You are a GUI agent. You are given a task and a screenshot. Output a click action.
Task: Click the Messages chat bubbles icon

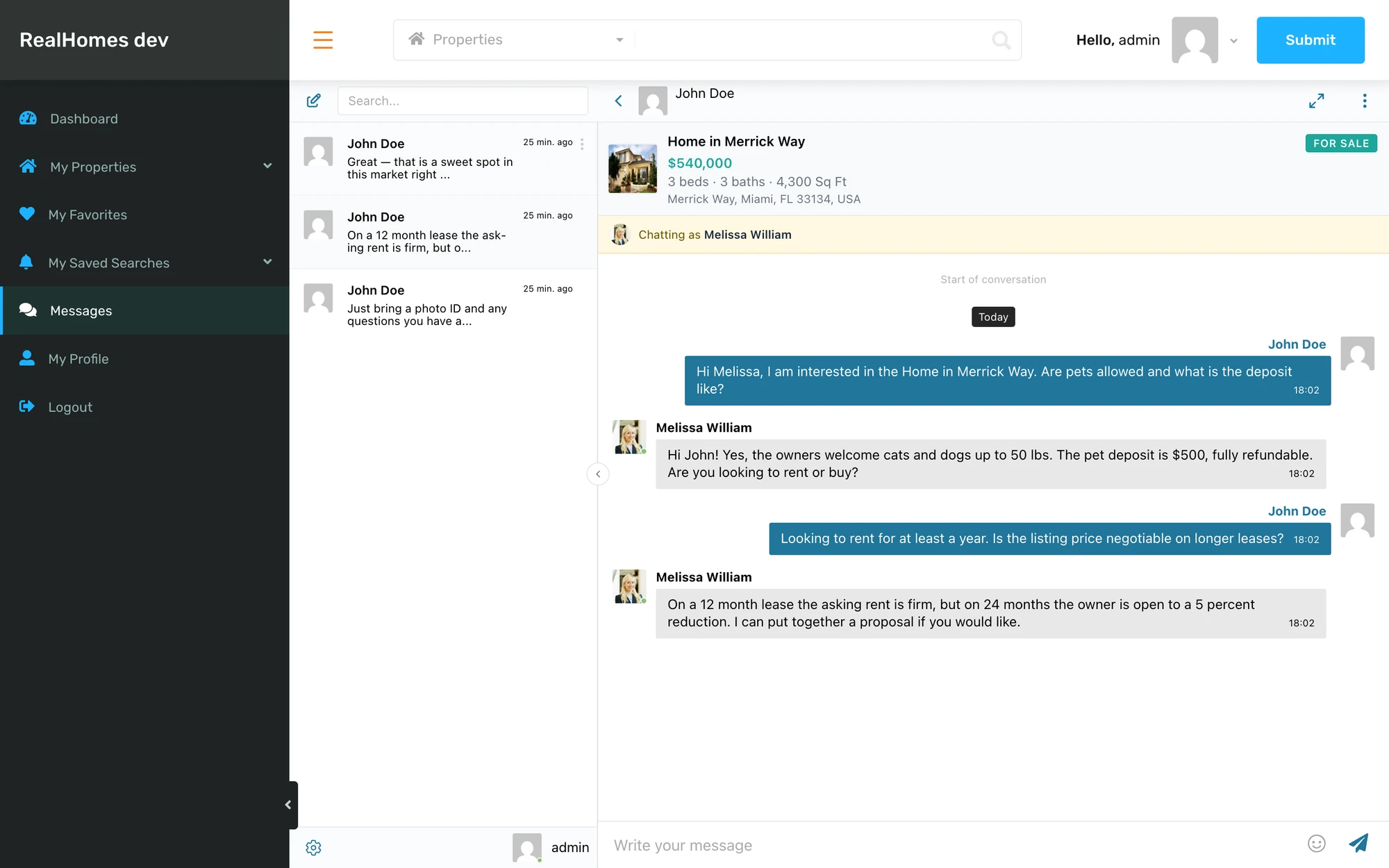pos(28,310)
